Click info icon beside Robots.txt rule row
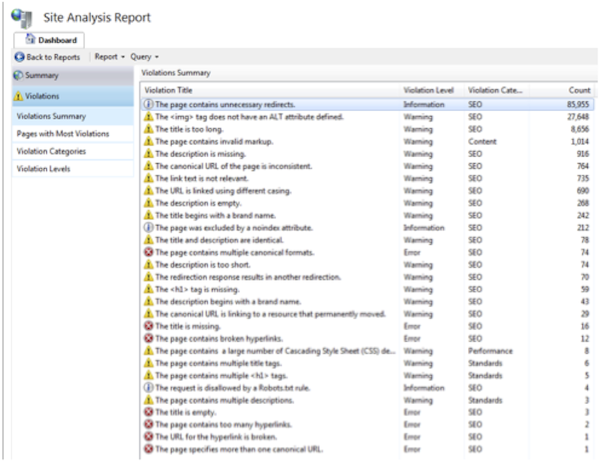Image resolution: width=600 pixels, height=463 pixels. (148, 388)
